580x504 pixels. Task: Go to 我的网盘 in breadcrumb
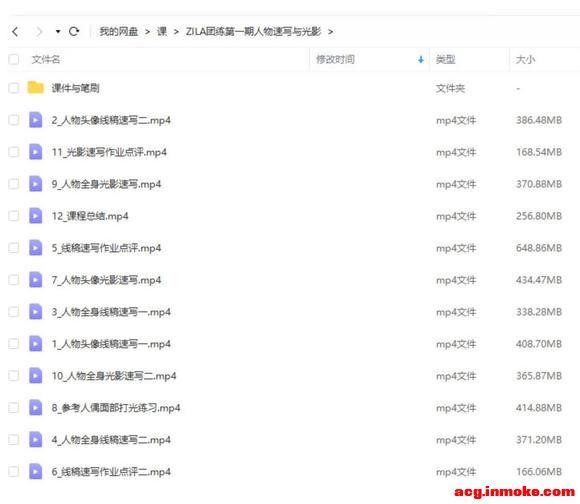[118, 32]
